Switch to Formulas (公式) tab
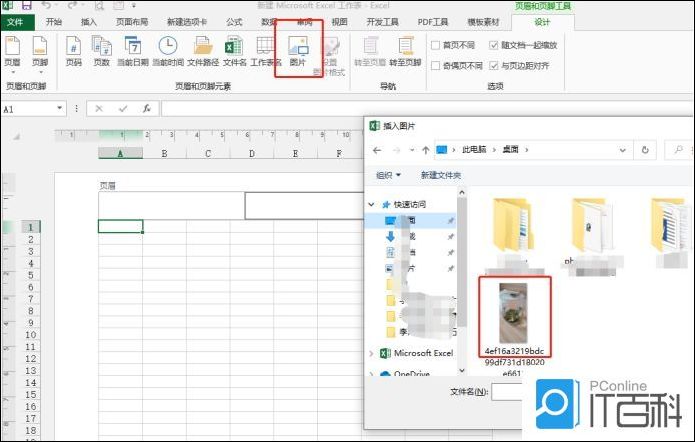This screenshot has height=442, width=695. coord(234,22)
